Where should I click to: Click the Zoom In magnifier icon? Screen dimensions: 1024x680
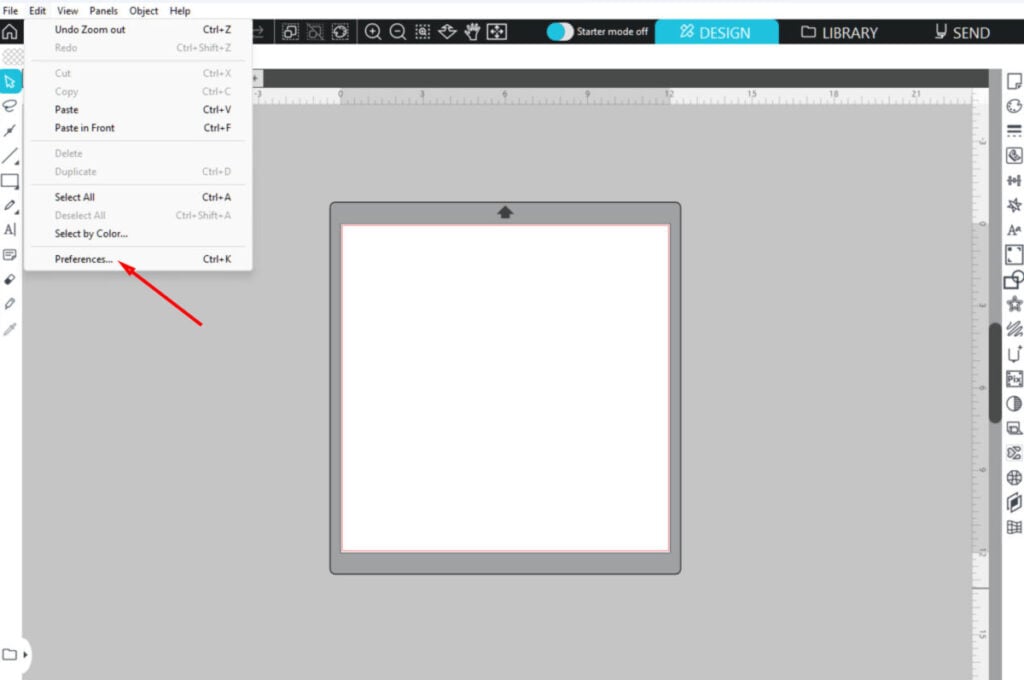(373, 32)
